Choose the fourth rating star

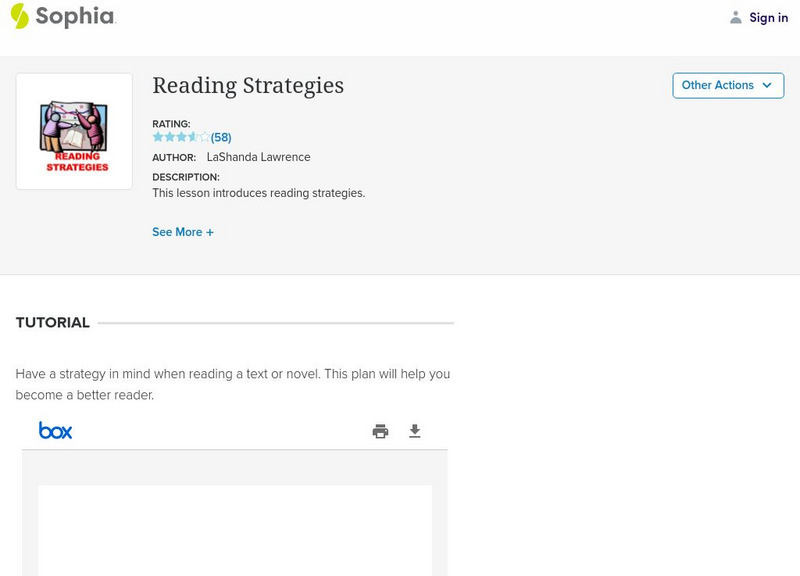tap(193, 137)
